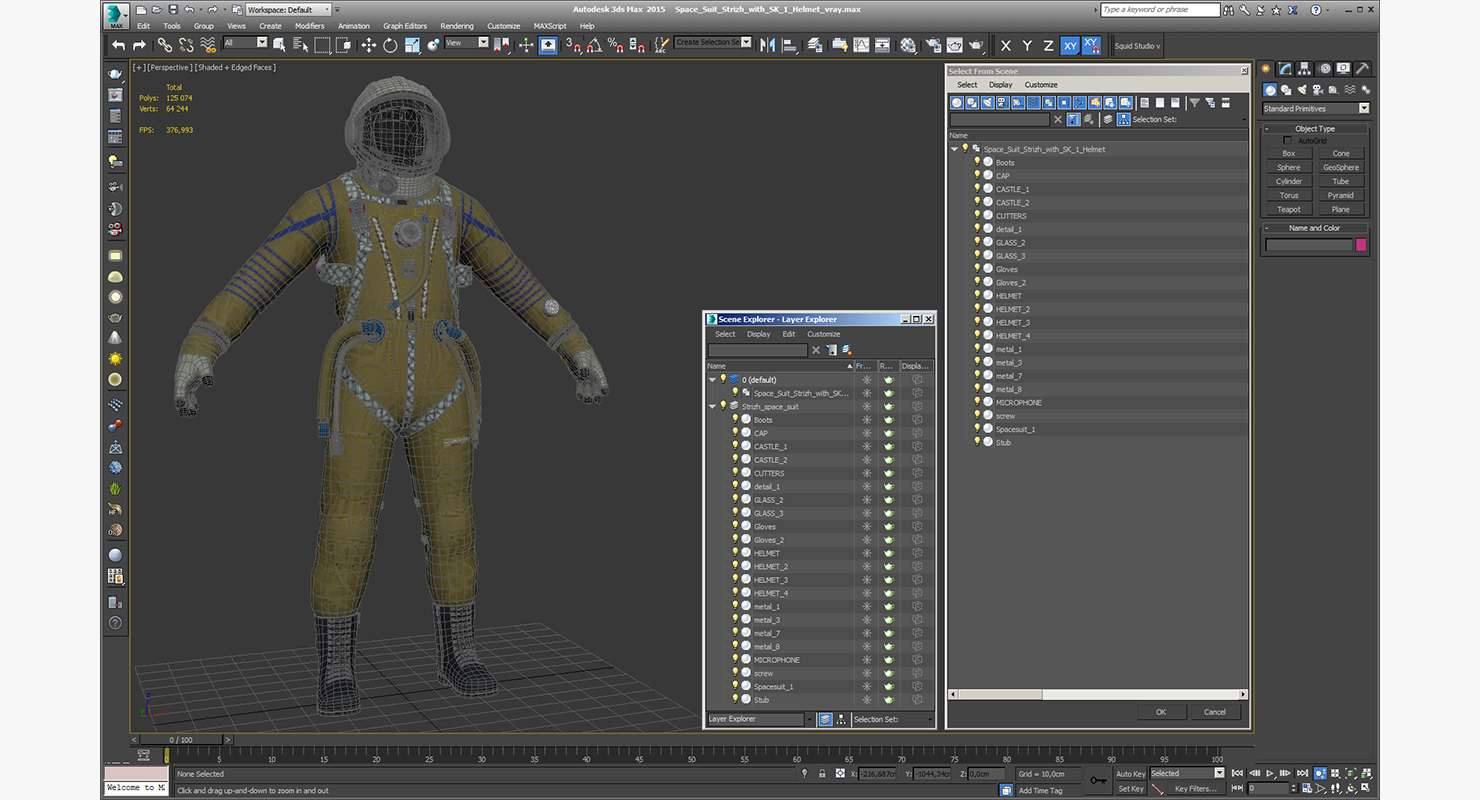Open the Create Selection Set dropdown
1480x800 pixels.
point(713,43)
